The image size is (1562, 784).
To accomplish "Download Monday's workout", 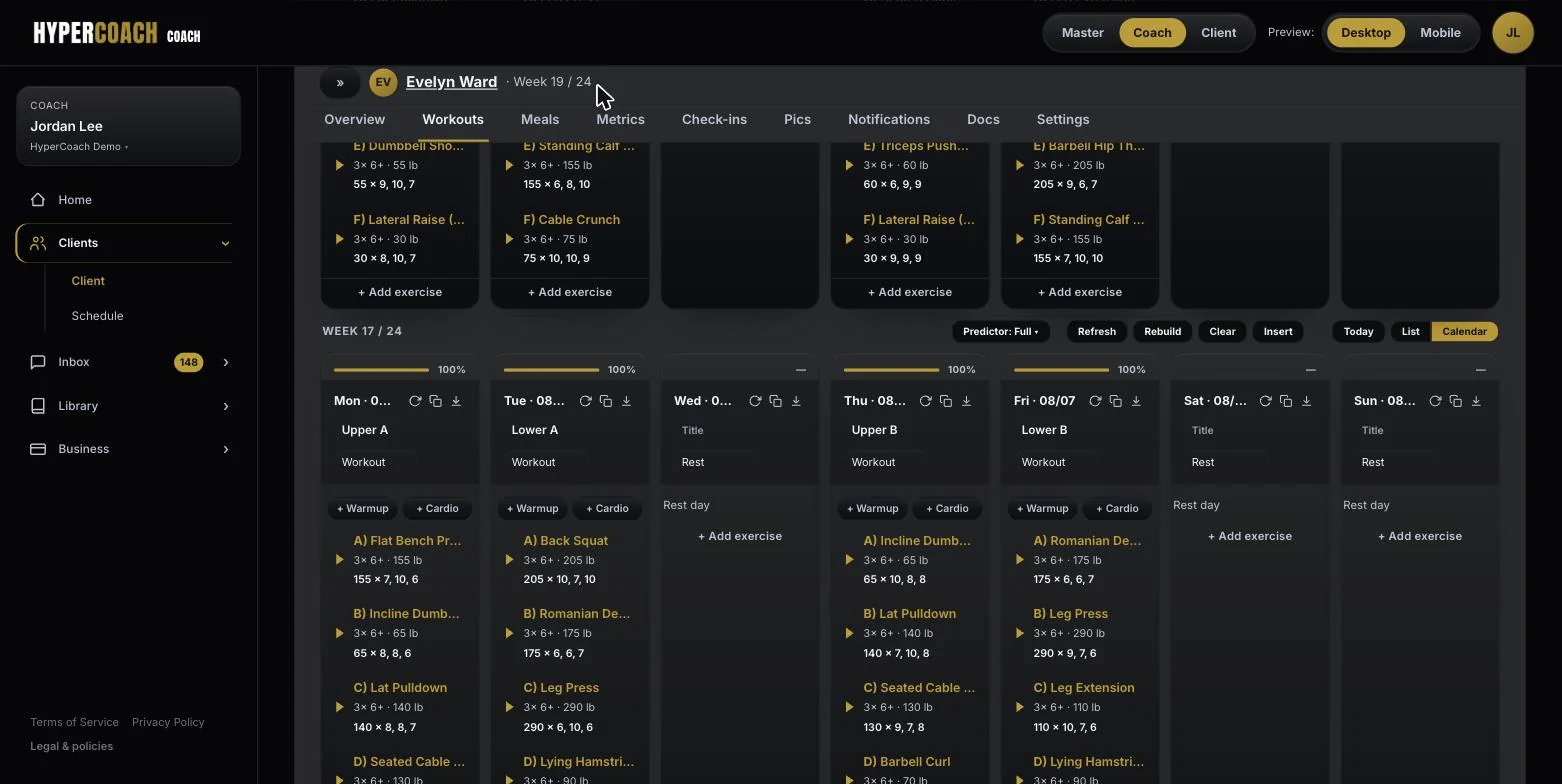I will tap(456, 401).
